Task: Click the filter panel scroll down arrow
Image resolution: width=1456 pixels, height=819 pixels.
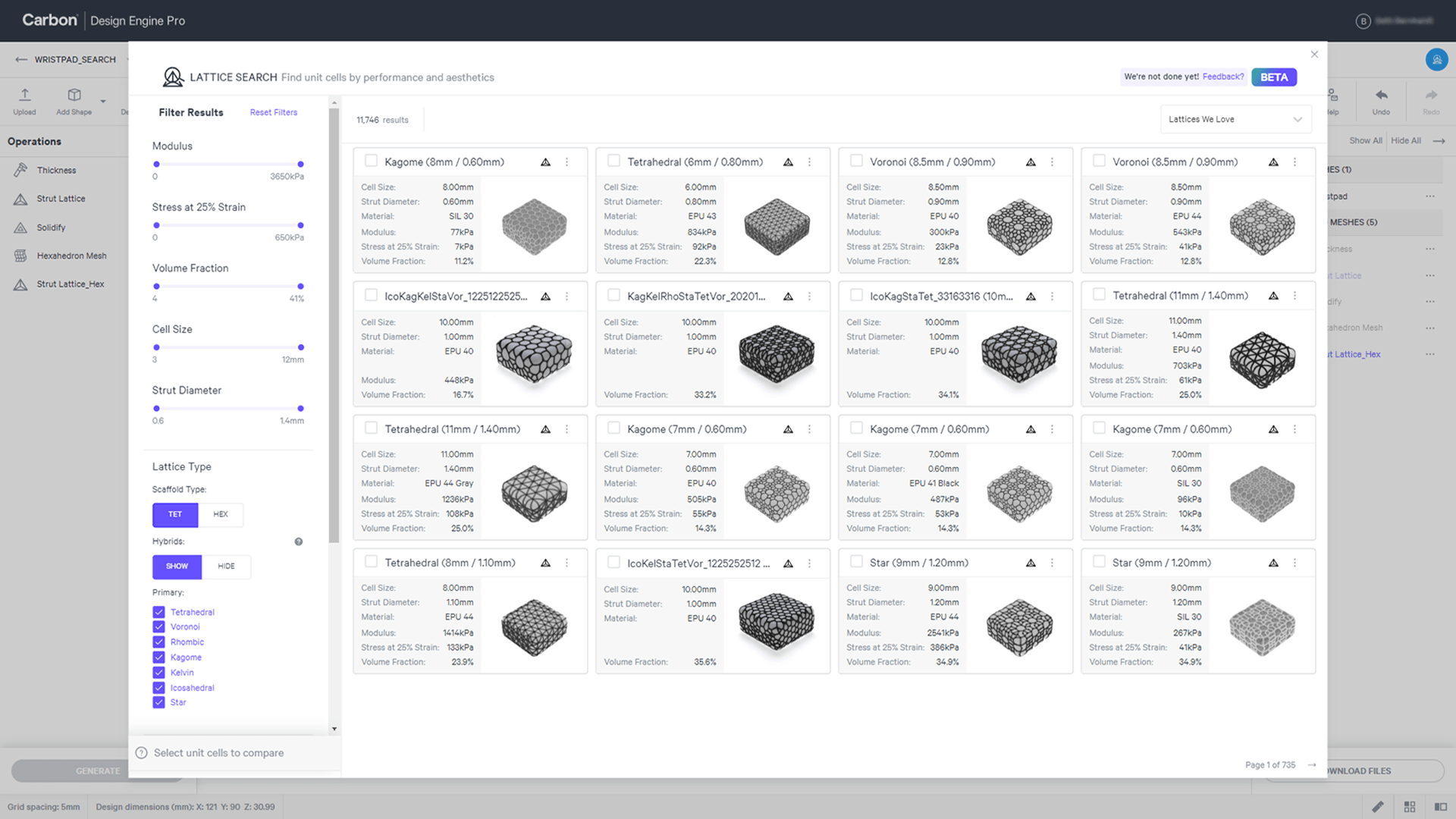Action: [x=334, y=729]
